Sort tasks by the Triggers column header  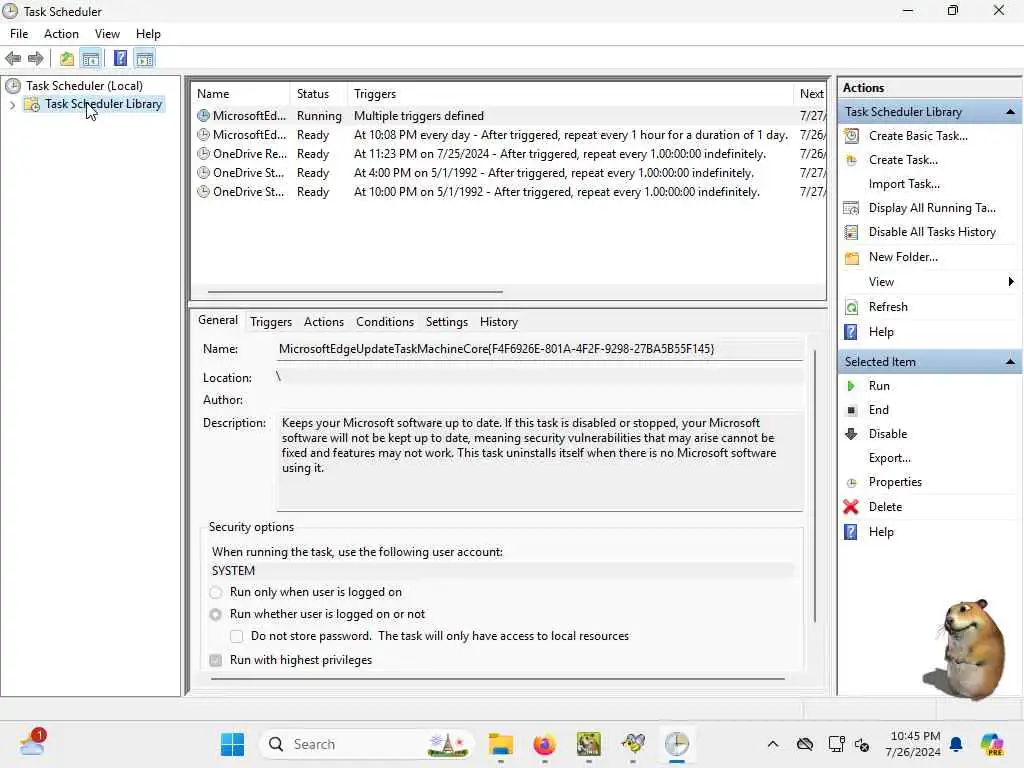570,94
